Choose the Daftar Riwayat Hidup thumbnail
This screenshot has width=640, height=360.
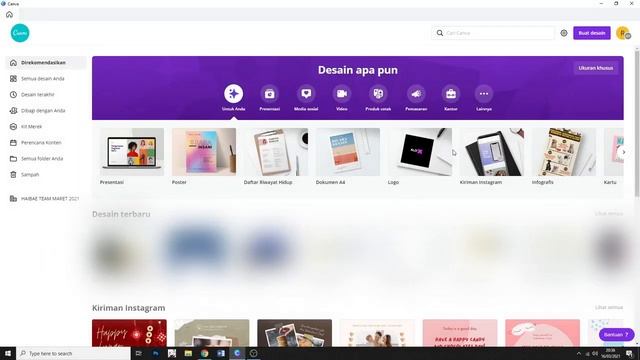(x=276, y=152)
